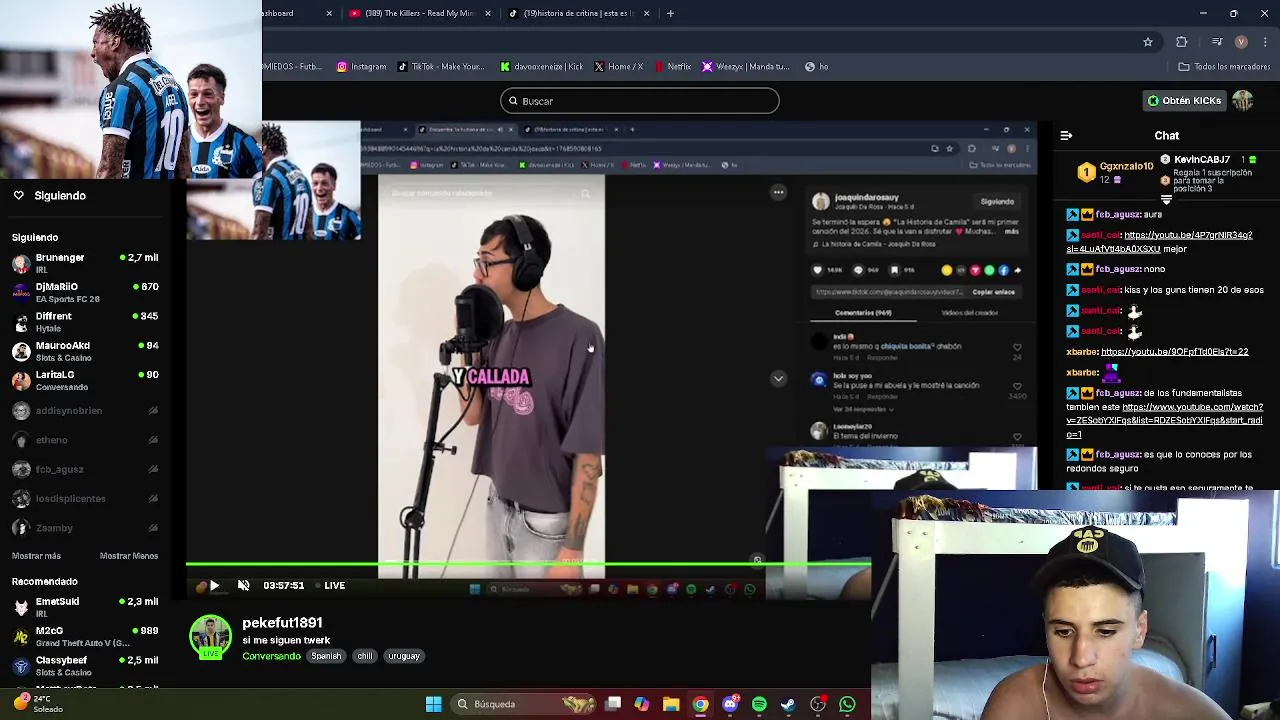The height and width of the screenshot is (720, 1280).
Task: Collapse the chat panel via arrow icon
Action: 1066,135
